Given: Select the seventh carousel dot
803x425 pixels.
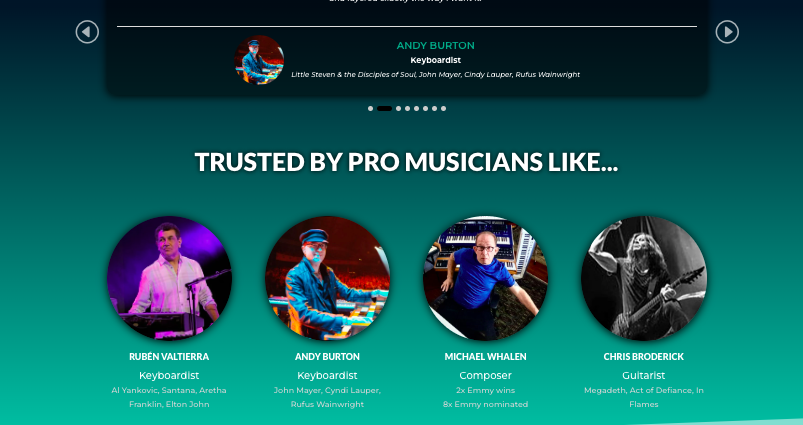Looking at the screenshot, I should click(434, 109).
